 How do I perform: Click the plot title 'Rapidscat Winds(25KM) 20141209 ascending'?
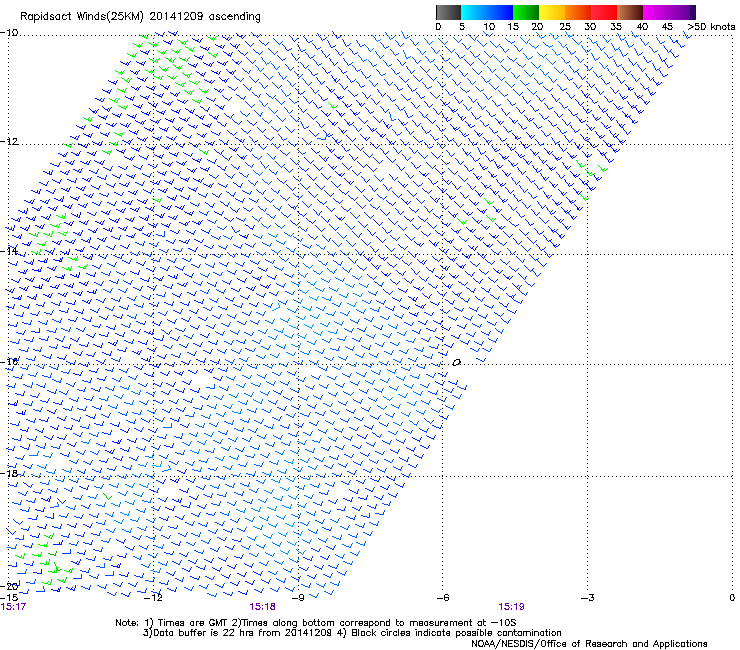[x=140, y=17]
